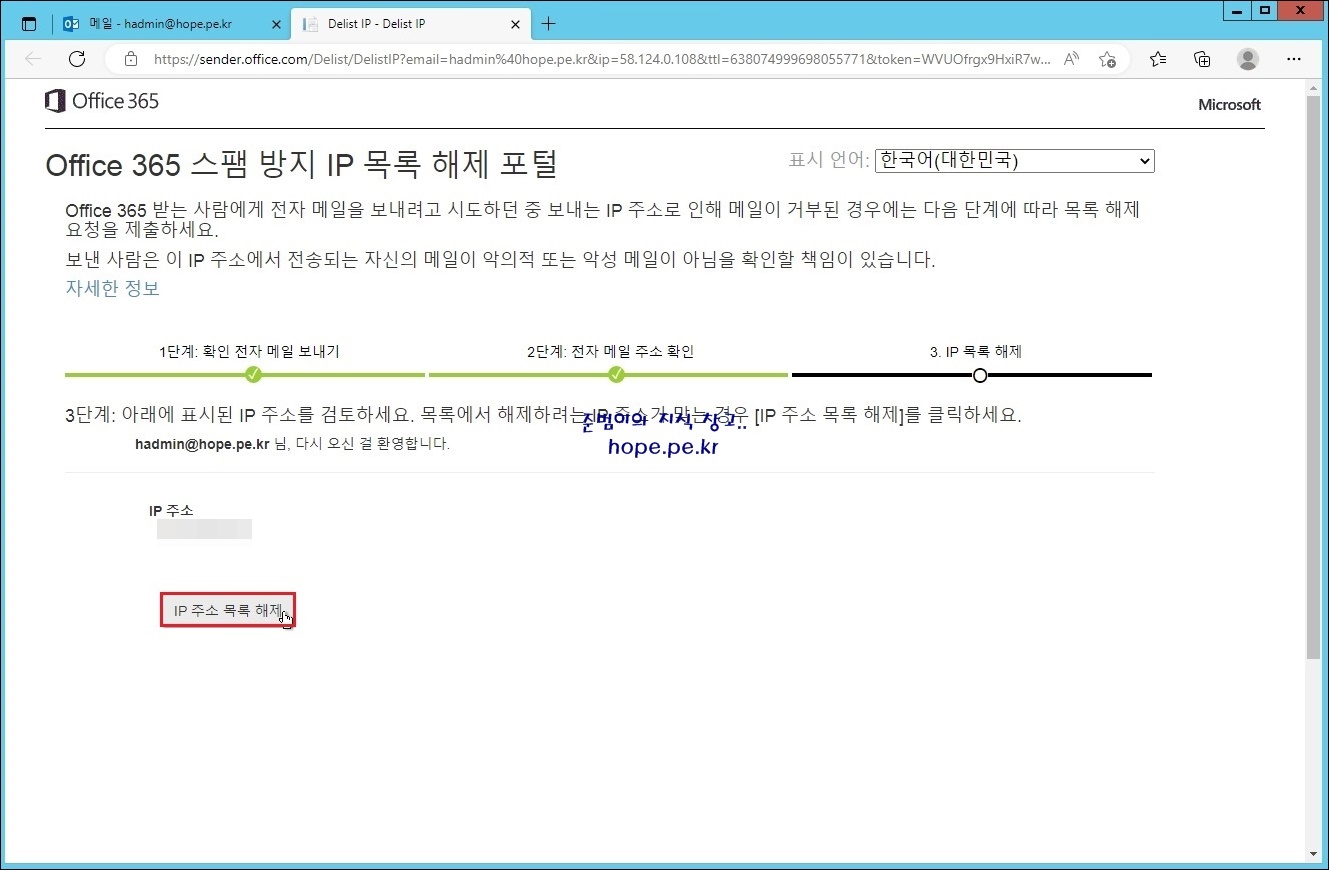The image size is (1329, 870).
Task: Maximize the browser window
Action: tap(1266, 10)
